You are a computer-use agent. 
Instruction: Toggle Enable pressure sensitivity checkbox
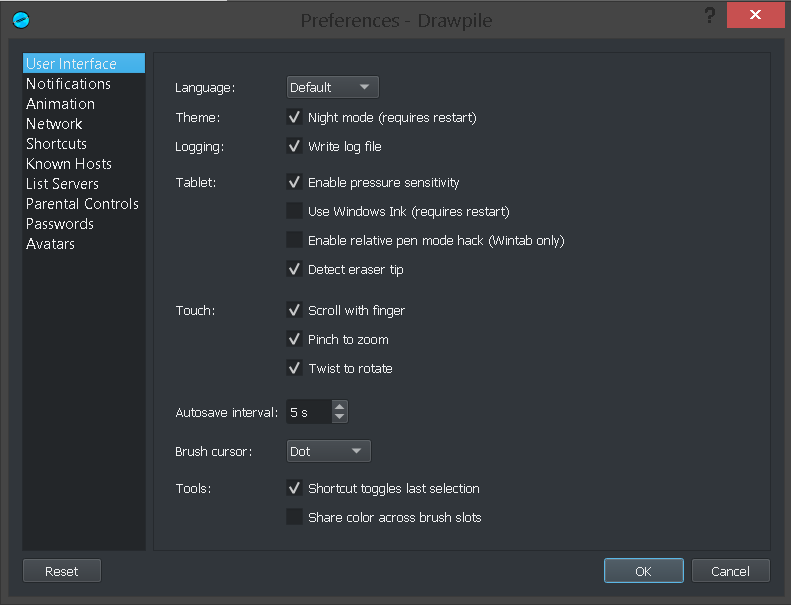[295, 182]
